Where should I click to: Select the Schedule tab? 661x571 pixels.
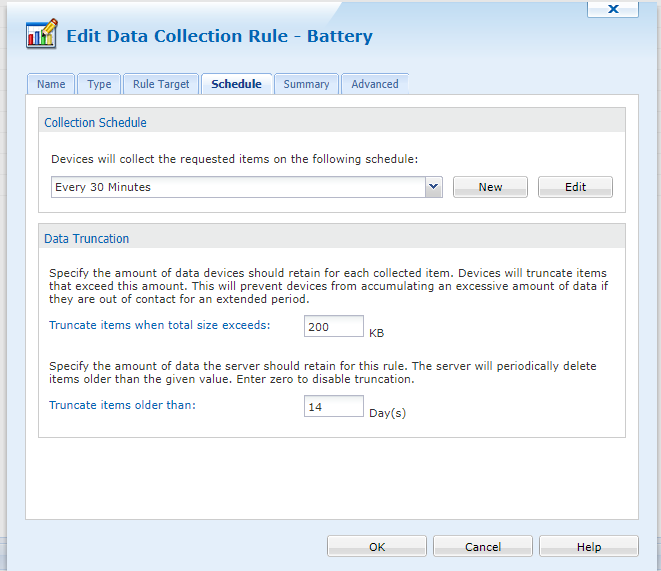tap(236, 84)
